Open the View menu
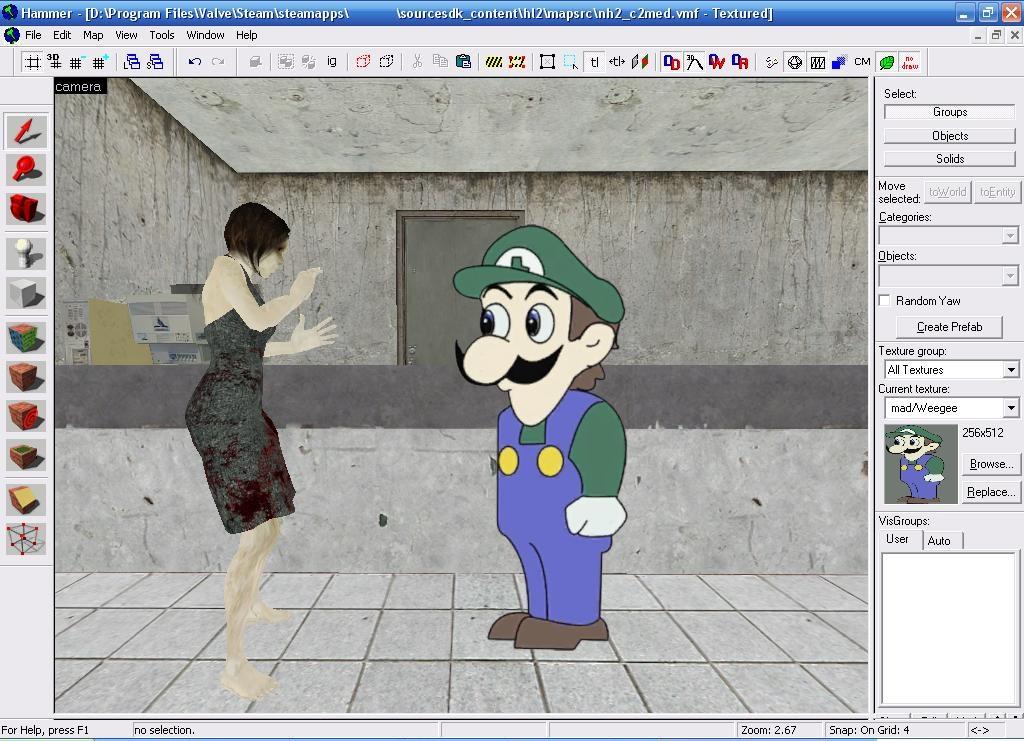1024x741 pixels. tap(126, 35)
